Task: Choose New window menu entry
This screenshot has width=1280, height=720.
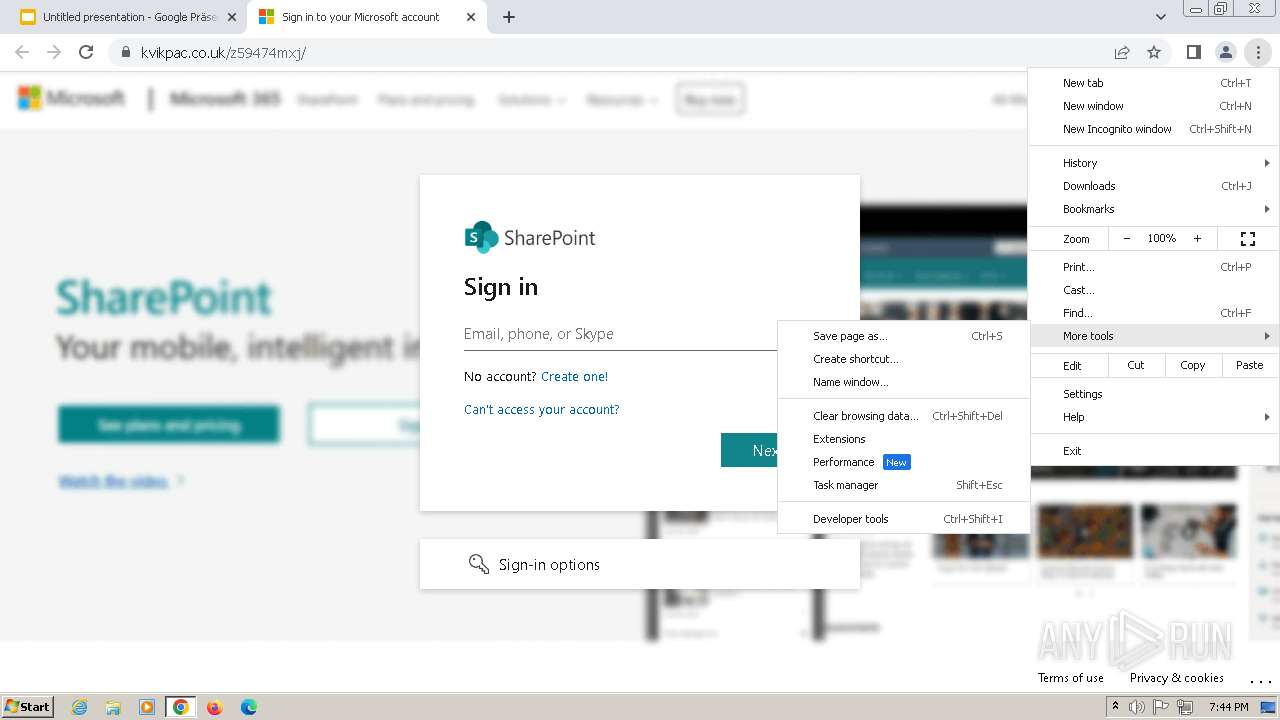Action: (1154, 106)
